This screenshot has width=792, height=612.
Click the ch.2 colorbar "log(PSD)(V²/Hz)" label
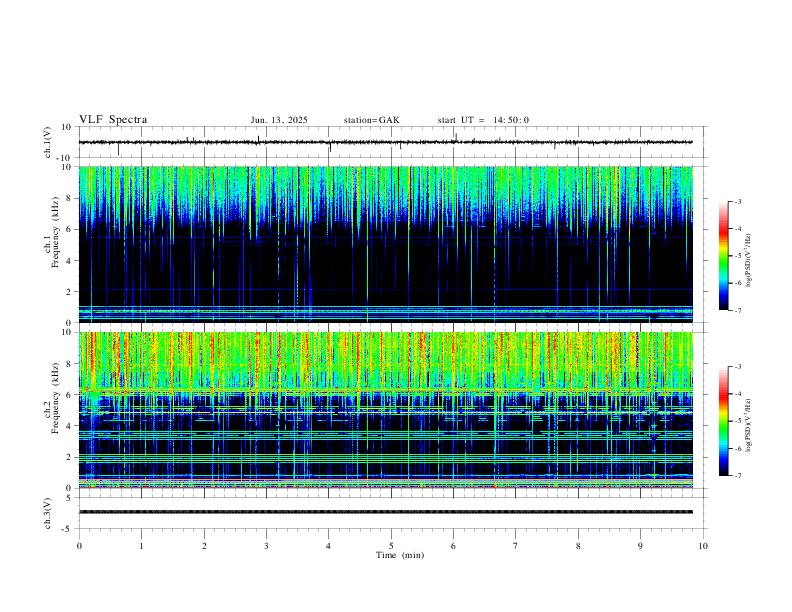click(749, 425)
